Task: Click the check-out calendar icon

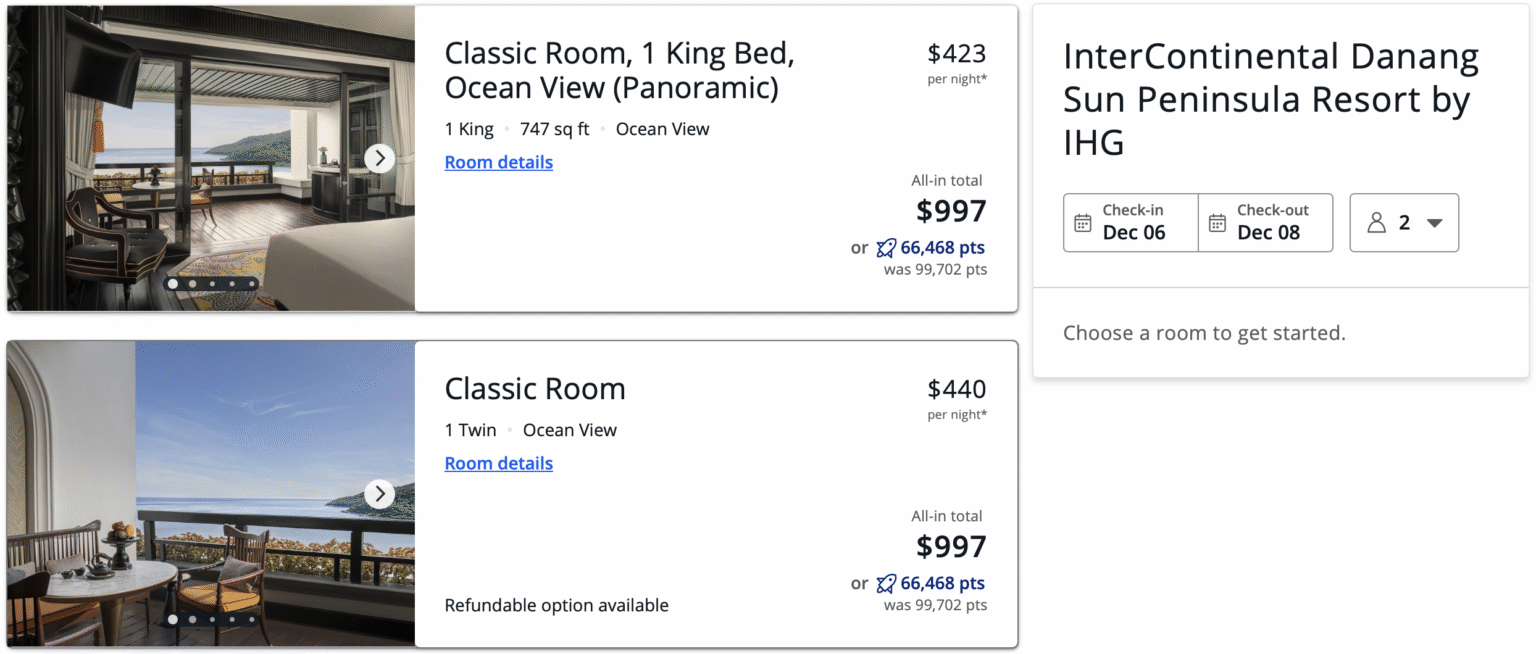Action: coord(1217,222)
